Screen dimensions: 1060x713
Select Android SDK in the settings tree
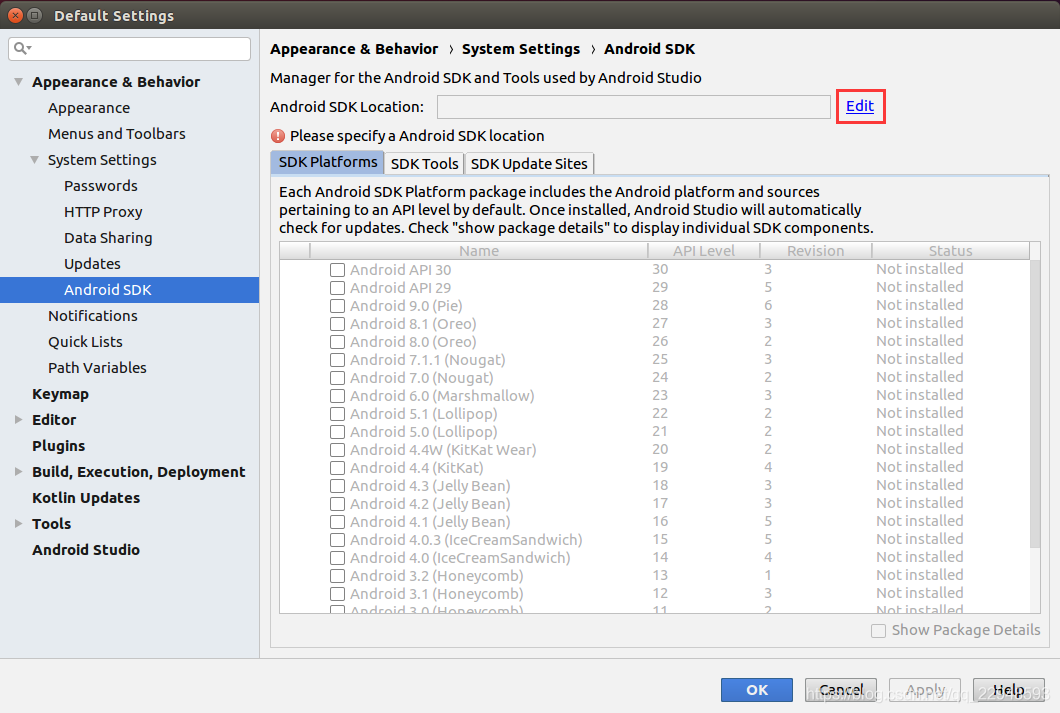click(x=129, y=290)
